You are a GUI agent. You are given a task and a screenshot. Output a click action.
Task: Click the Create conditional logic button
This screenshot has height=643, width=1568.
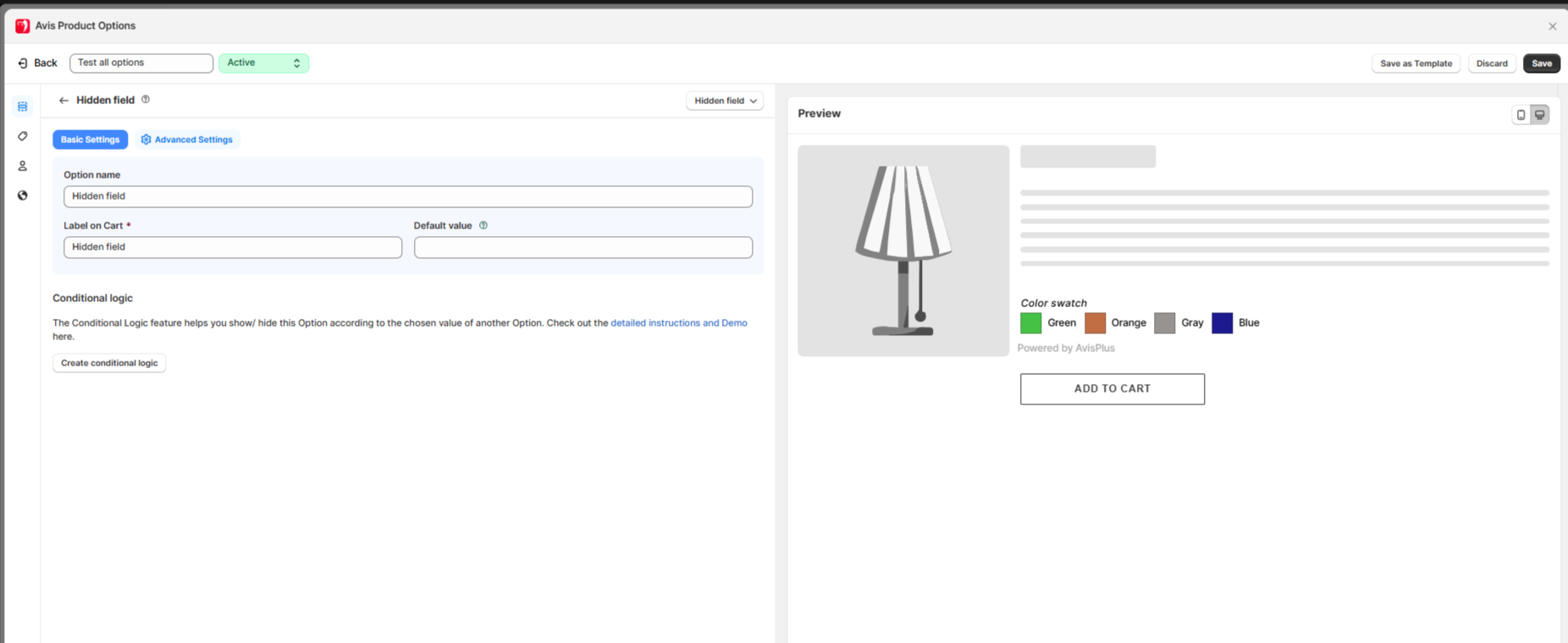109,363
